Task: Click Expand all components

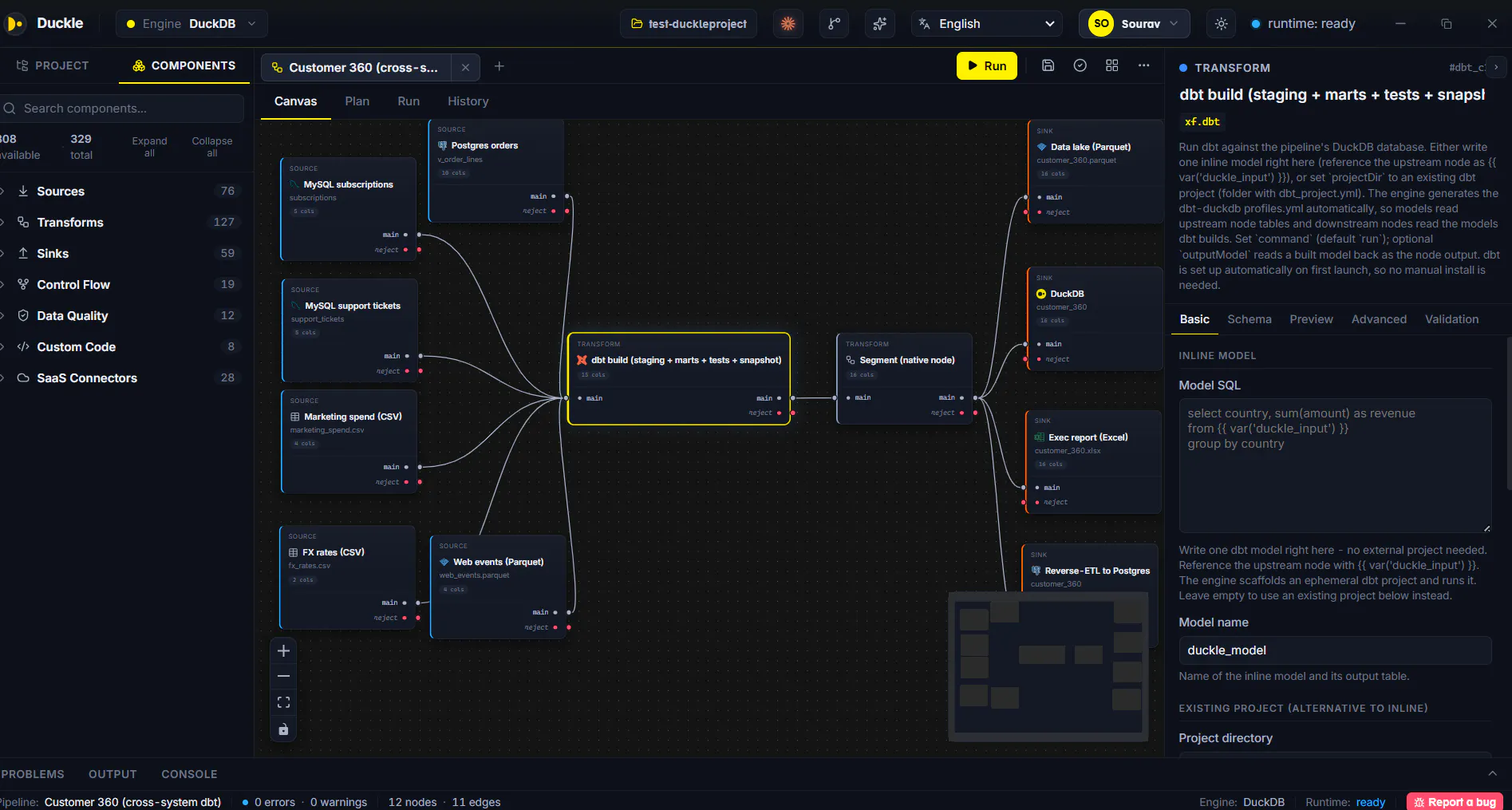Action: coord(149,147)
